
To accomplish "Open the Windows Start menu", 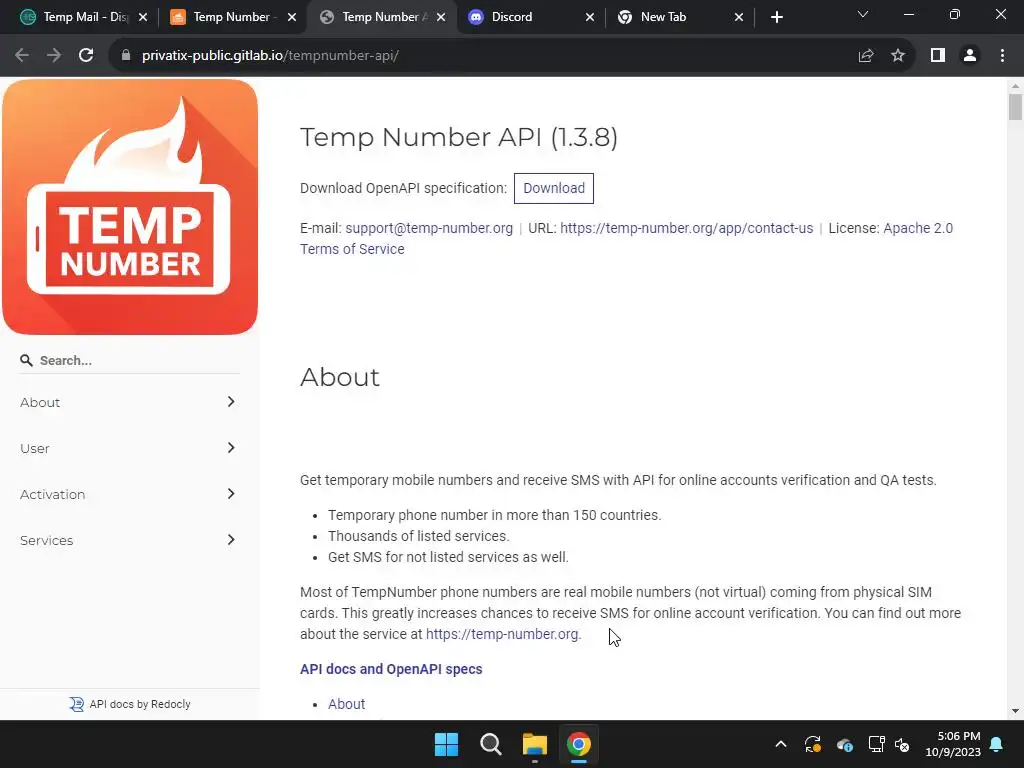I will click(x=447, y=744).
